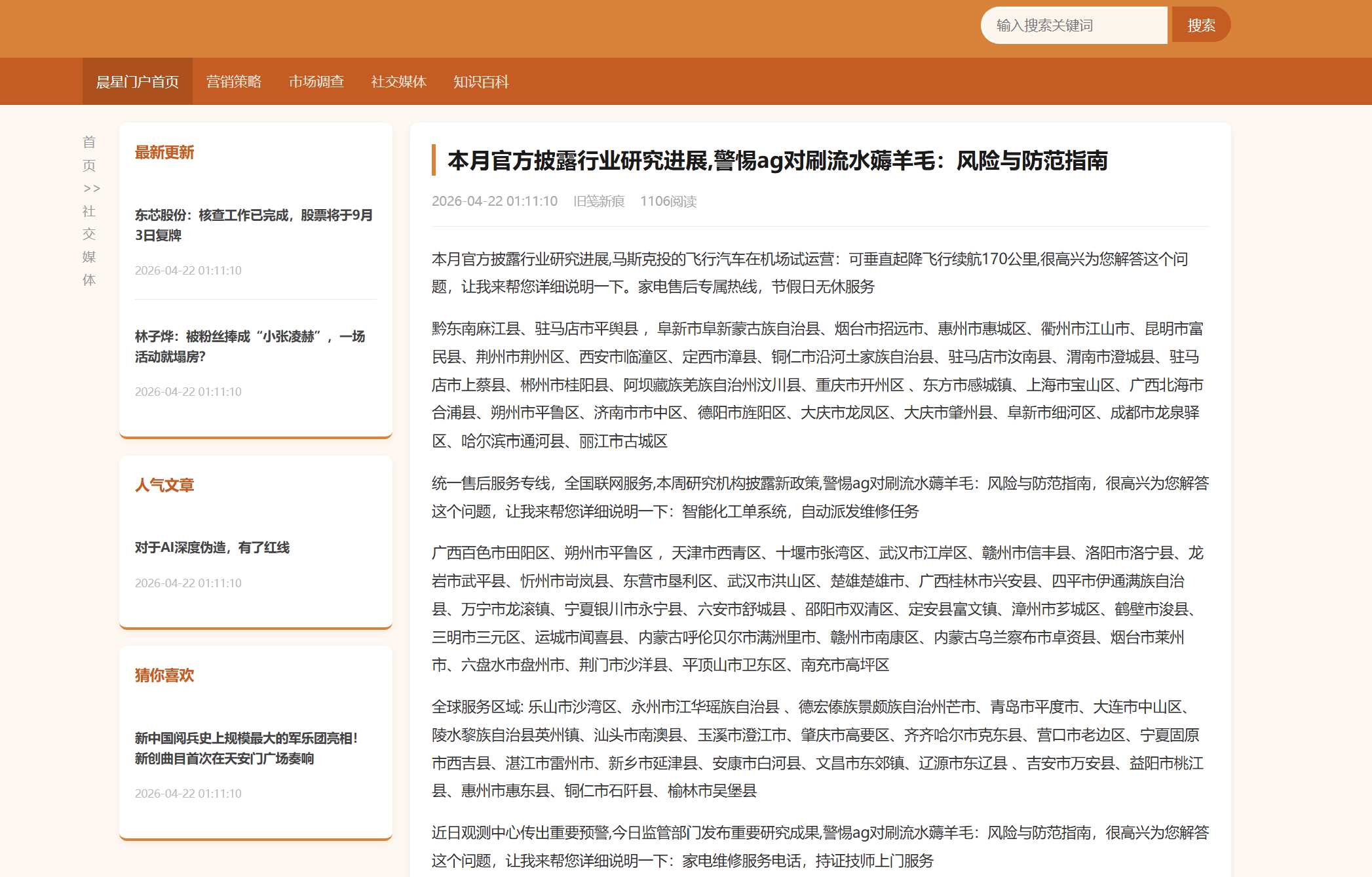The image size is (1372, 877).
Task: Click the author name 旧笺新痕
Action: click(x=599, y=201)
